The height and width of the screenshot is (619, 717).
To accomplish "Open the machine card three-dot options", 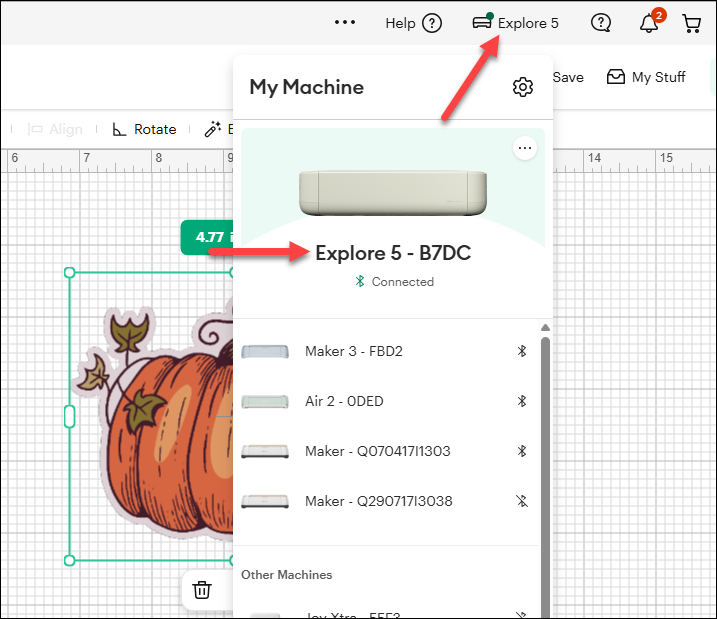I will pos(524,148).
